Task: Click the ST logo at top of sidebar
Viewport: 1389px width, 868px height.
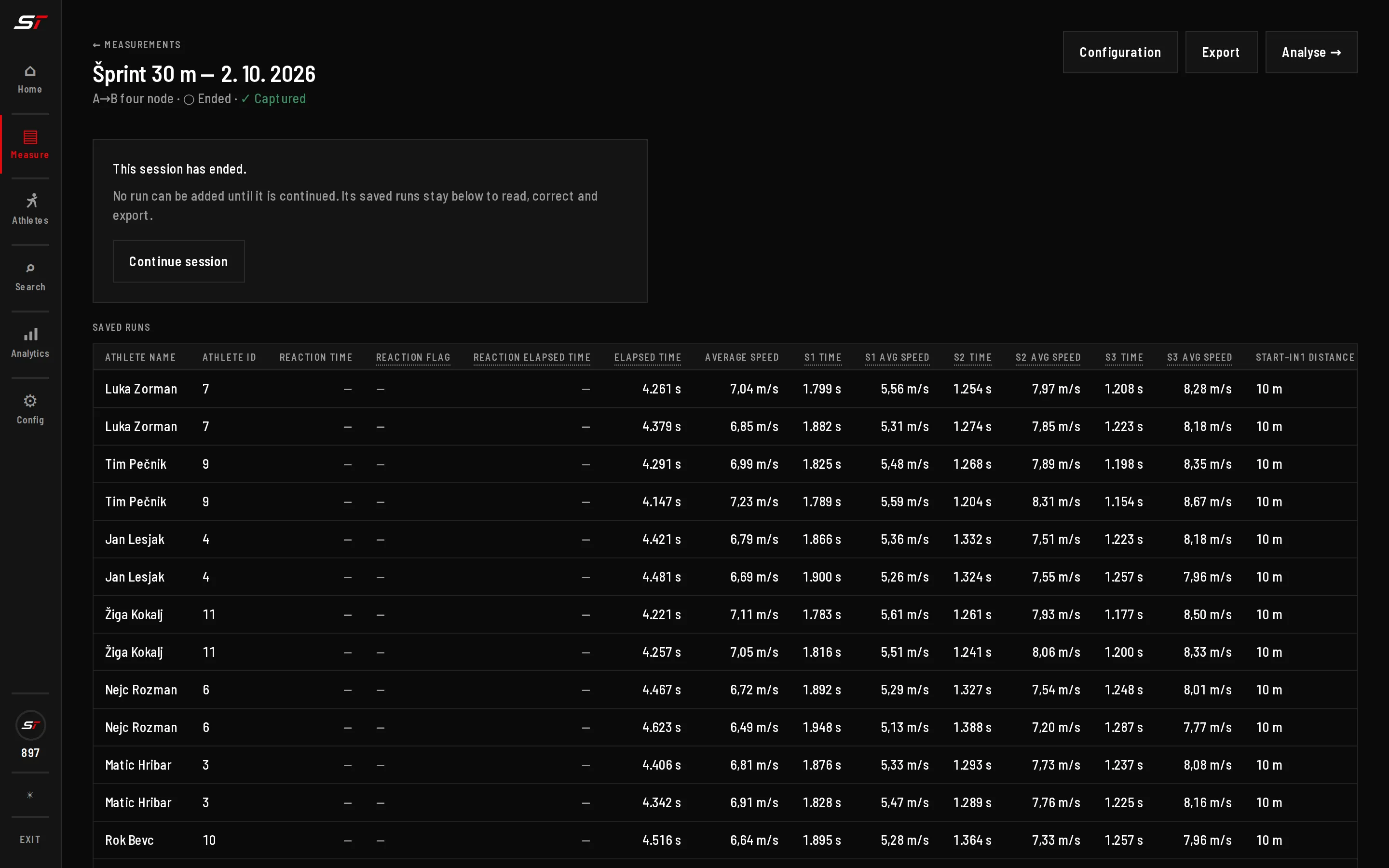Action: (30, 22)
